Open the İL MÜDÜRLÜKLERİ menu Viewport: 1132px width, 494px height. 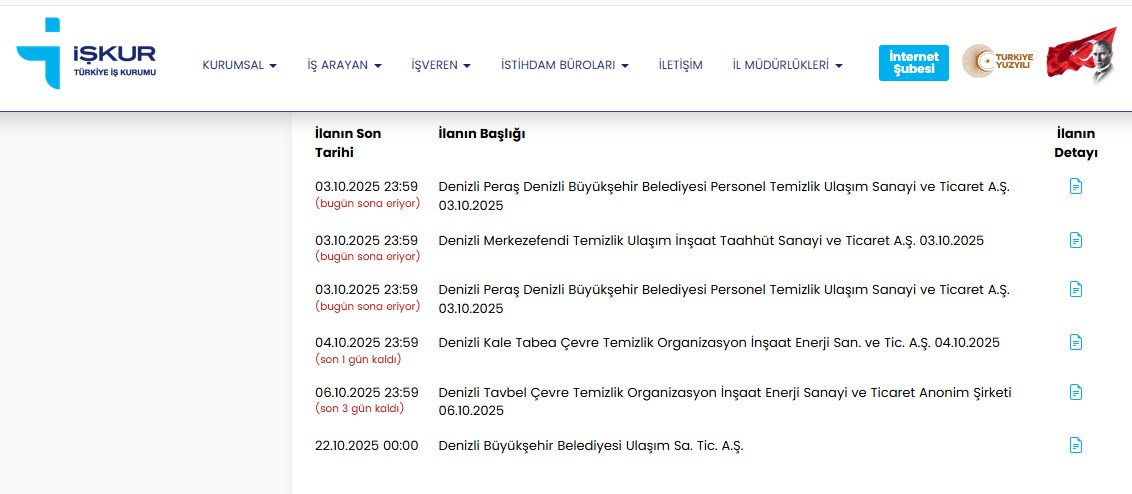pos(787,65)
